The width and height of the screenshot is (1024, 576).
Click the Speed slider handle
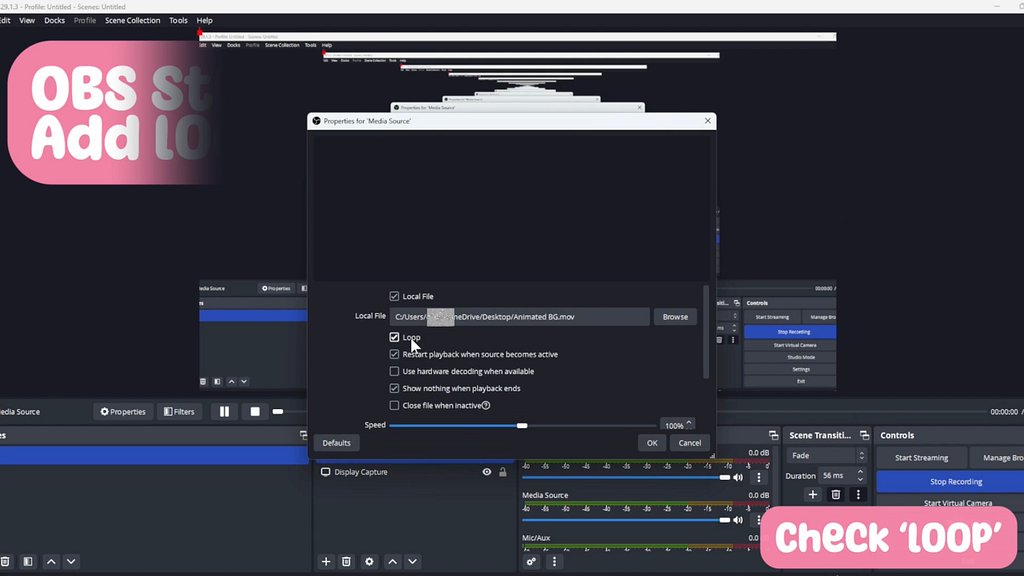(522, 425)
